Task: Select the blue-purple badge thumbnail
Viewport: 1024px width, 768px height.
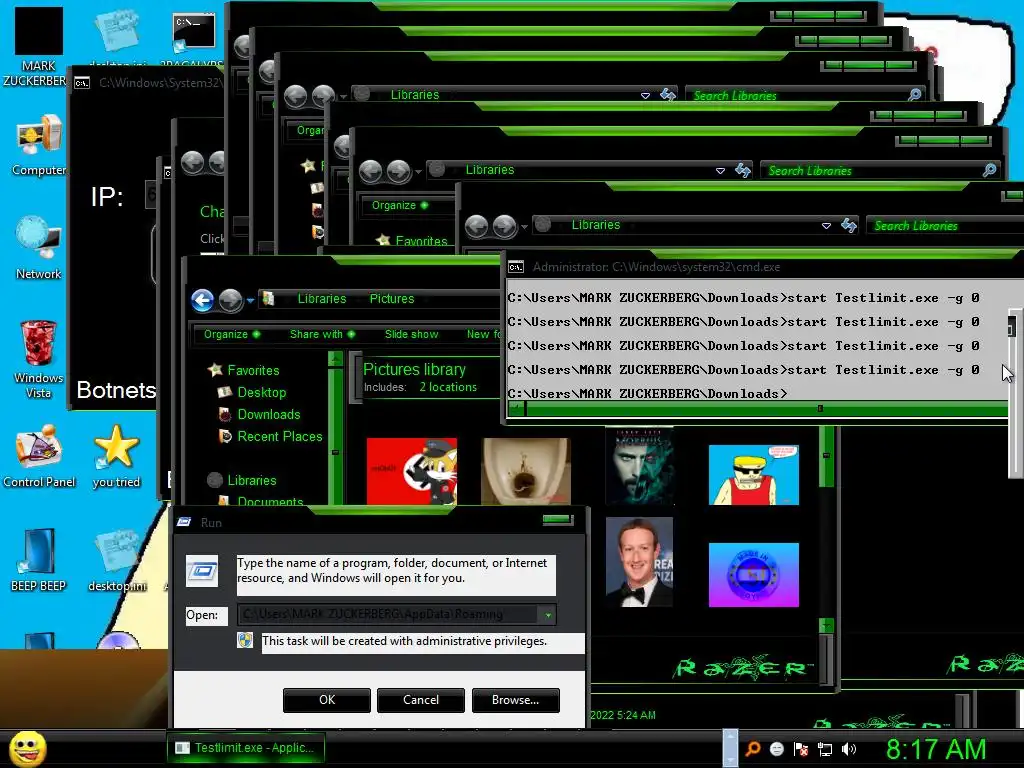Action: tap(754, 575)
